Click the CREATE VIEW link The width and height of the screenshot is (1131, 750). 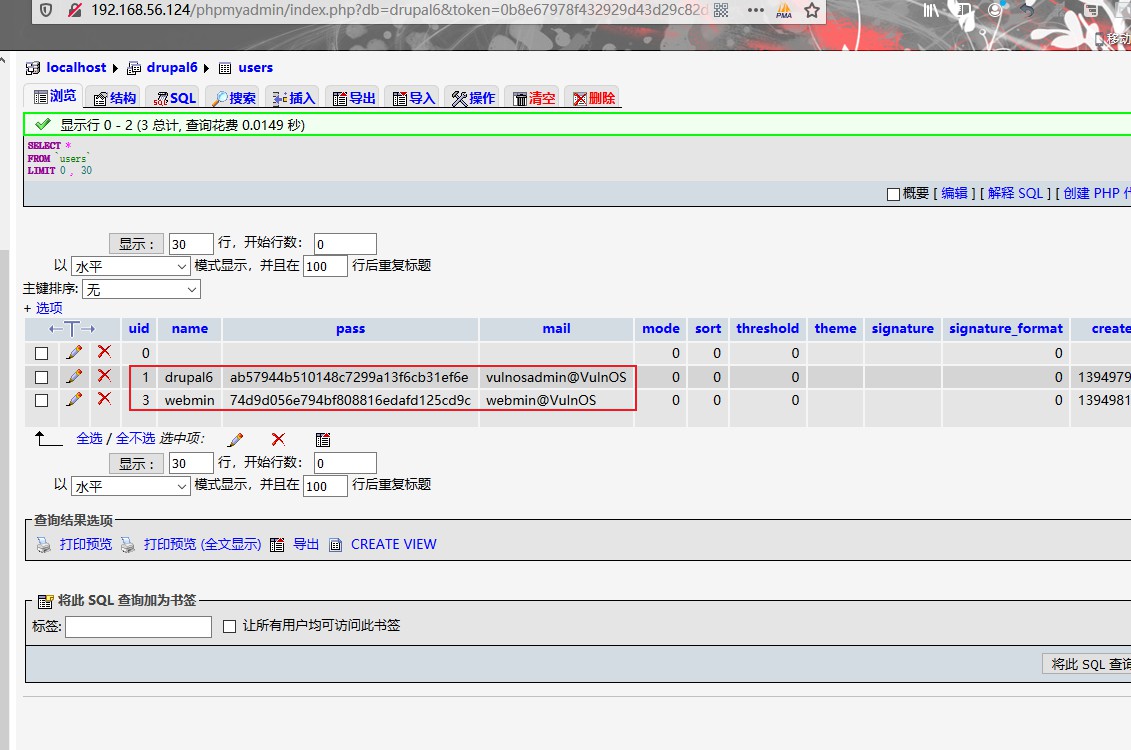click(393, 544)
